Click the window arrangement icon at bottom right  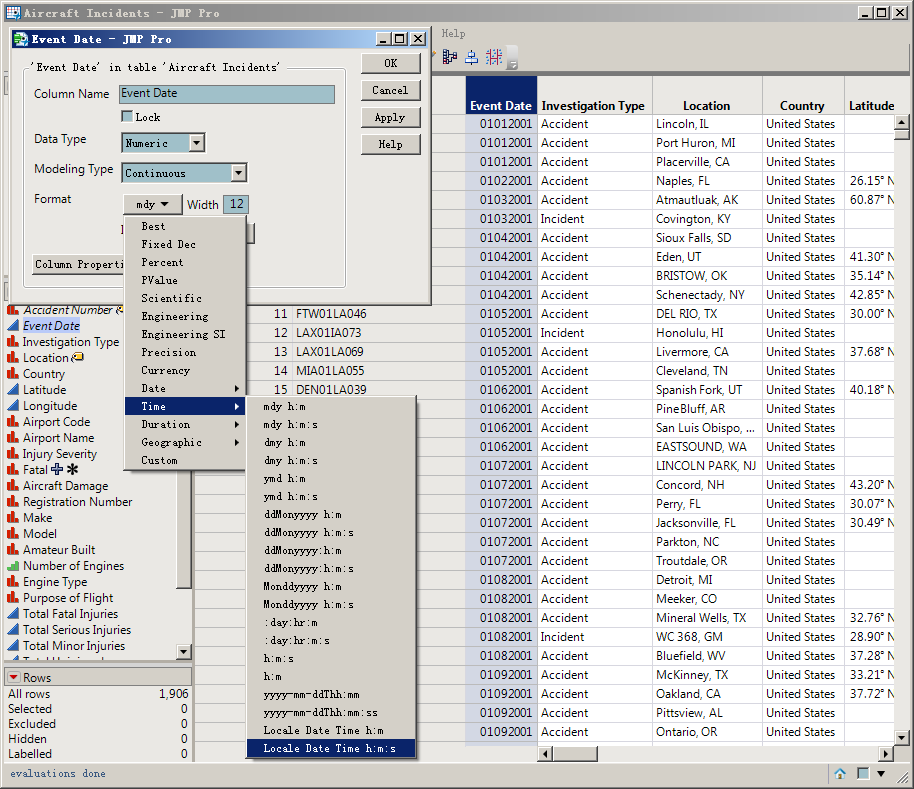point(863,773)
